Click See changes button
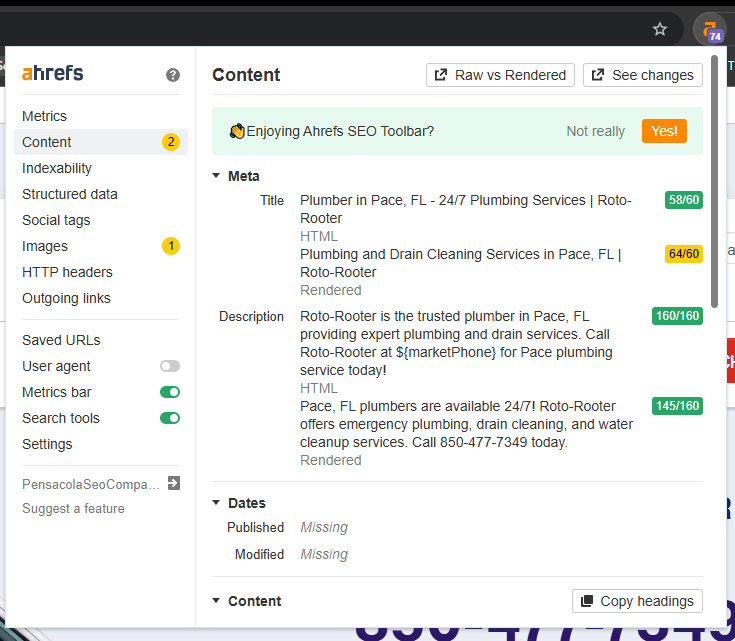 pyautogui.click(x=643, y=75)
